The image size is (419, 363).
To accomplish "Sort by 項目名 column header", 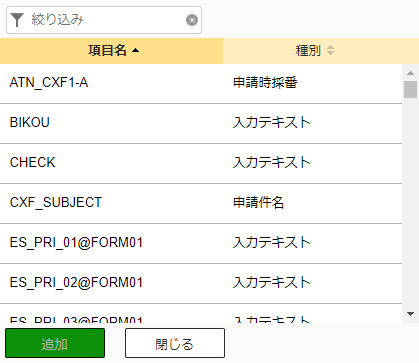I will [x=111, y=51].
